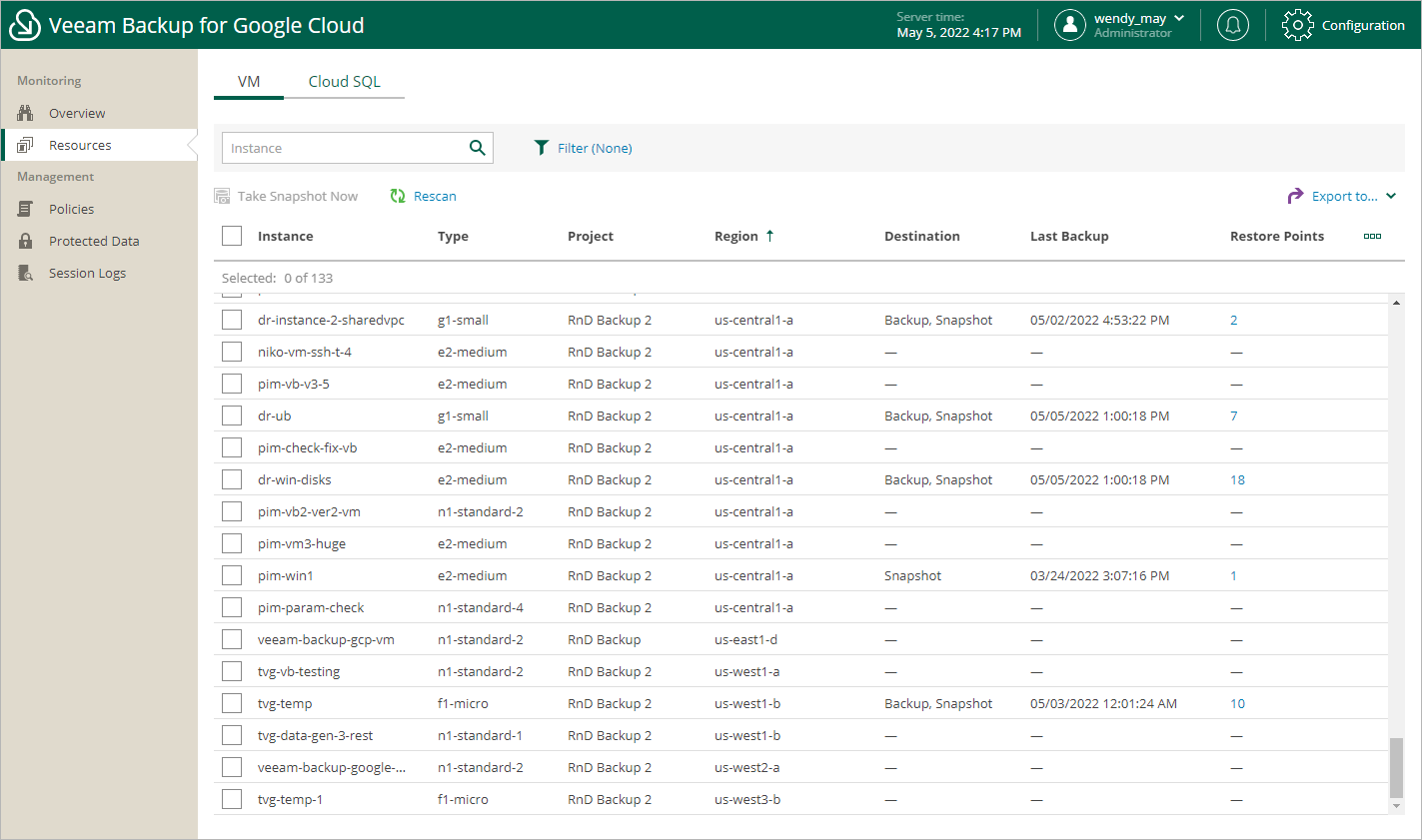Toggle the select-all header checkbox

tap(232, 236)
